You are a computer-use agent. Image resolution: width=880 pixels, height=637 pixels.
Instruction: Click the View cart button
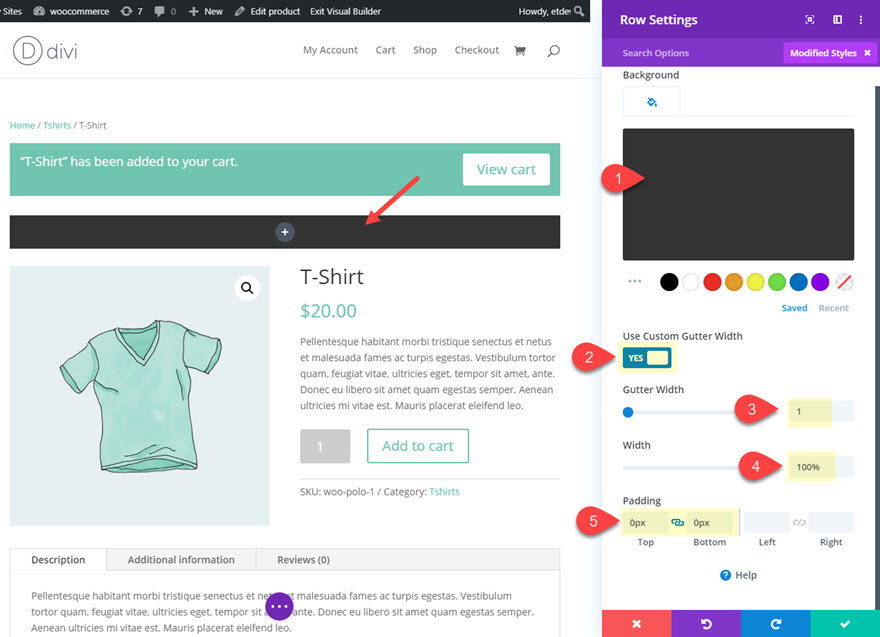pyautogui.click(x=506, y=169)
